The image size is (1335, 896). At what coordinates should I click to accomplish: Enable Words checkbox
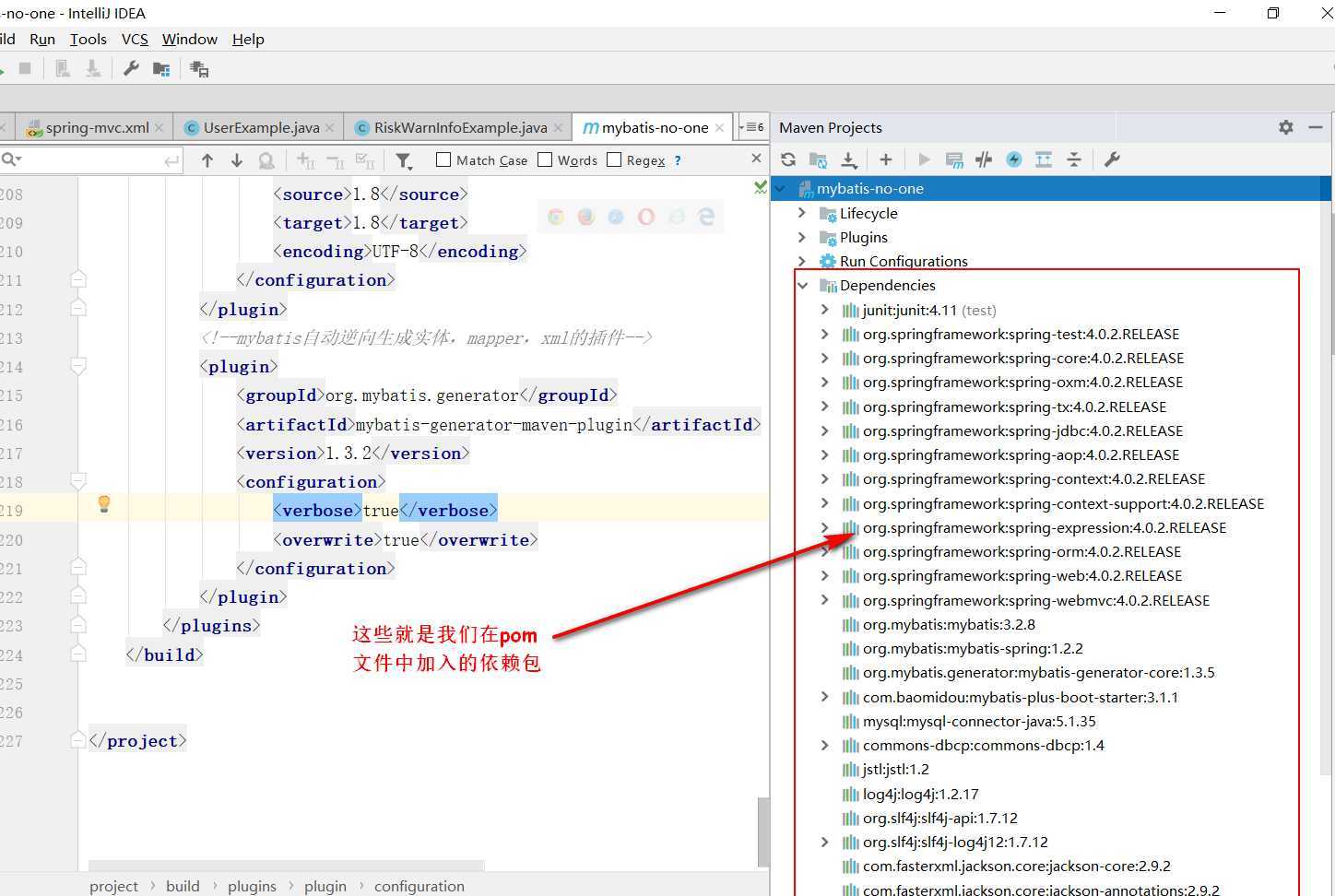tap(545, 159)
